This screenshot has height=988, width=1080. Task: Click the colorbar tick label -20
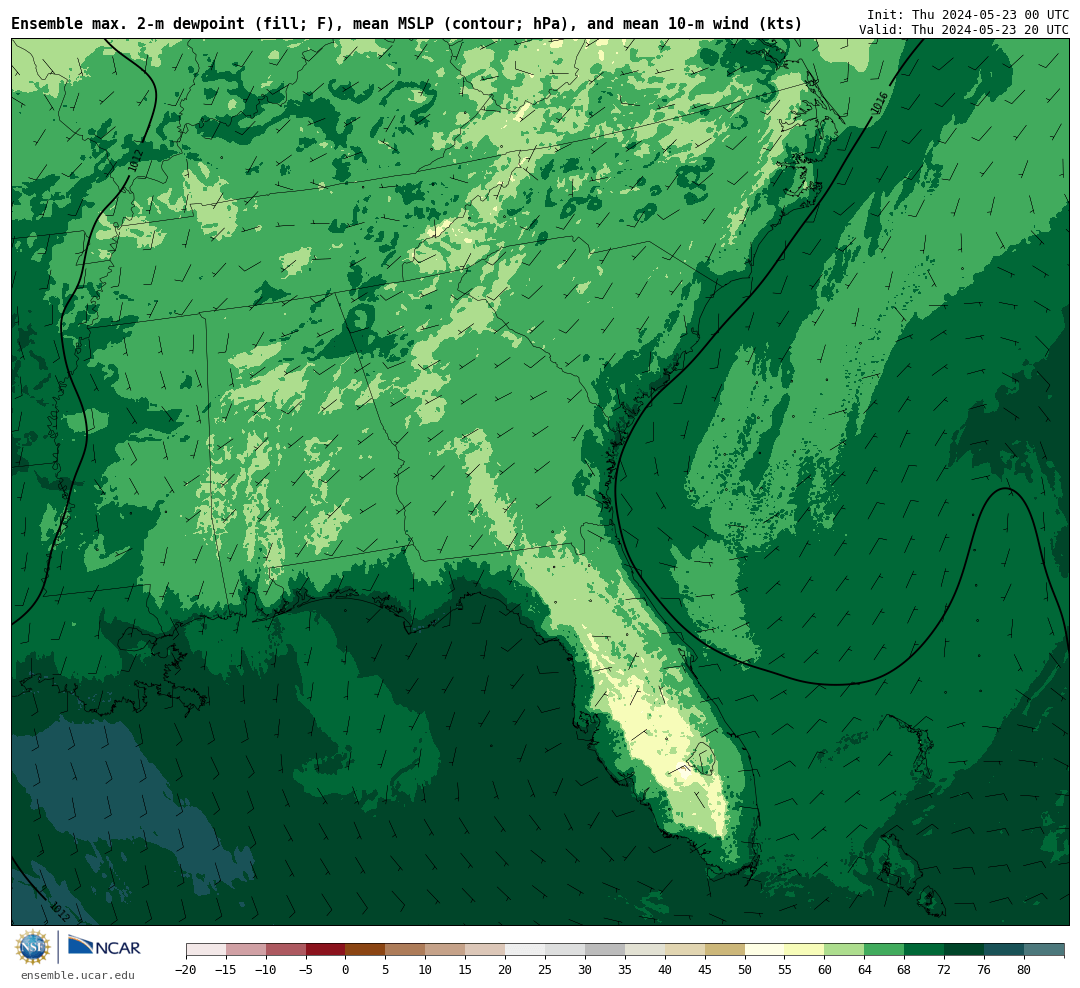pyautogui.click(x=186, y=970)
